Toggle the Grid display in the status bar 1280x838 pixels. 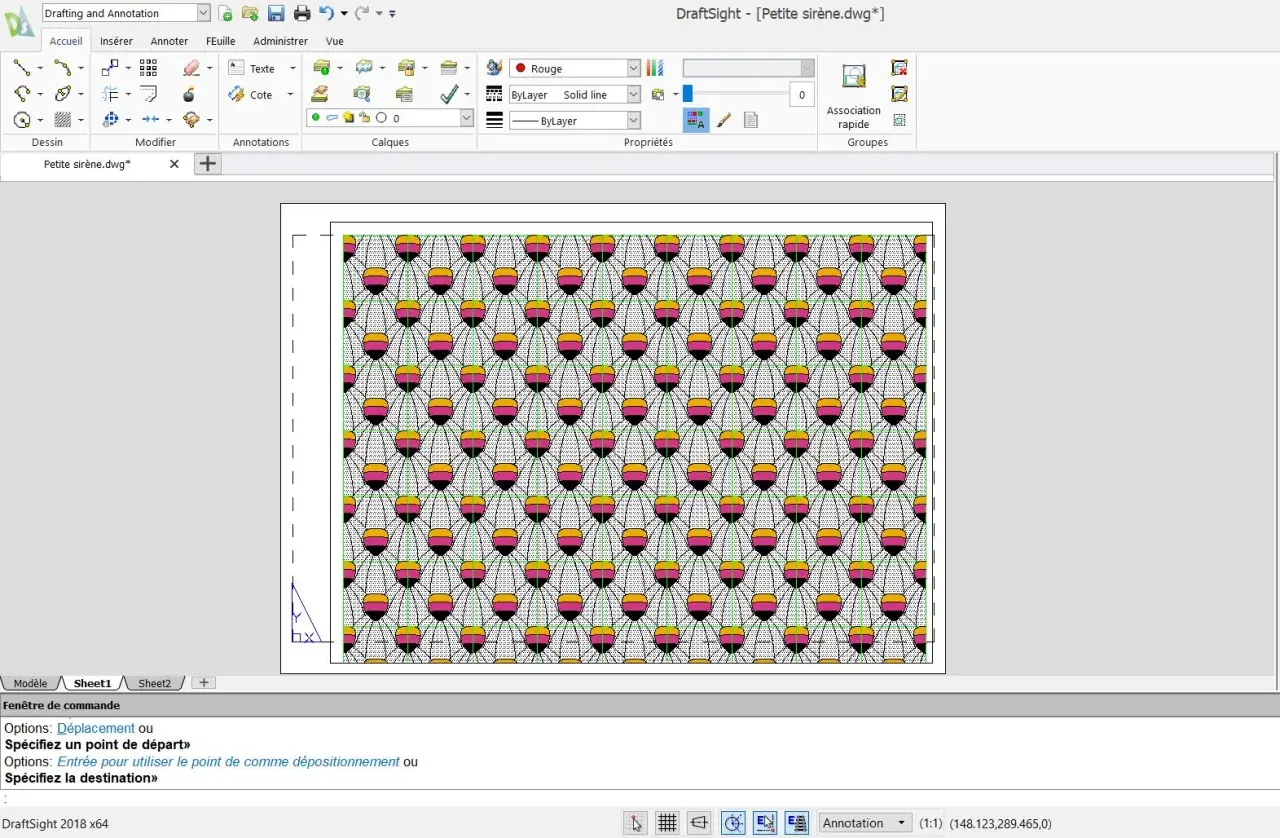pyautogui.click(x=667, y=823)
